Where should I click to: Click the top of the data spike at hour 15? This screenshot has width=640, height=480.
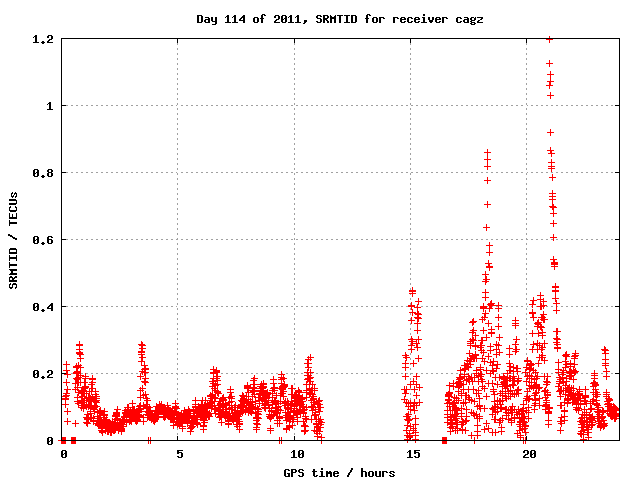click(412, 291)
